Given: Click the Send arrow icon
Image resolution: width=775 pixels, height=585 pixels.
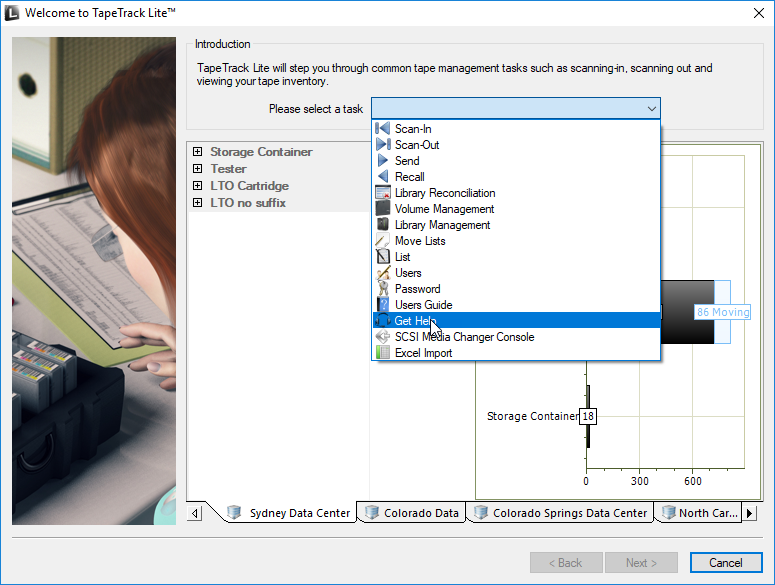Looking at the screenshot, I should tap(383, 161).
